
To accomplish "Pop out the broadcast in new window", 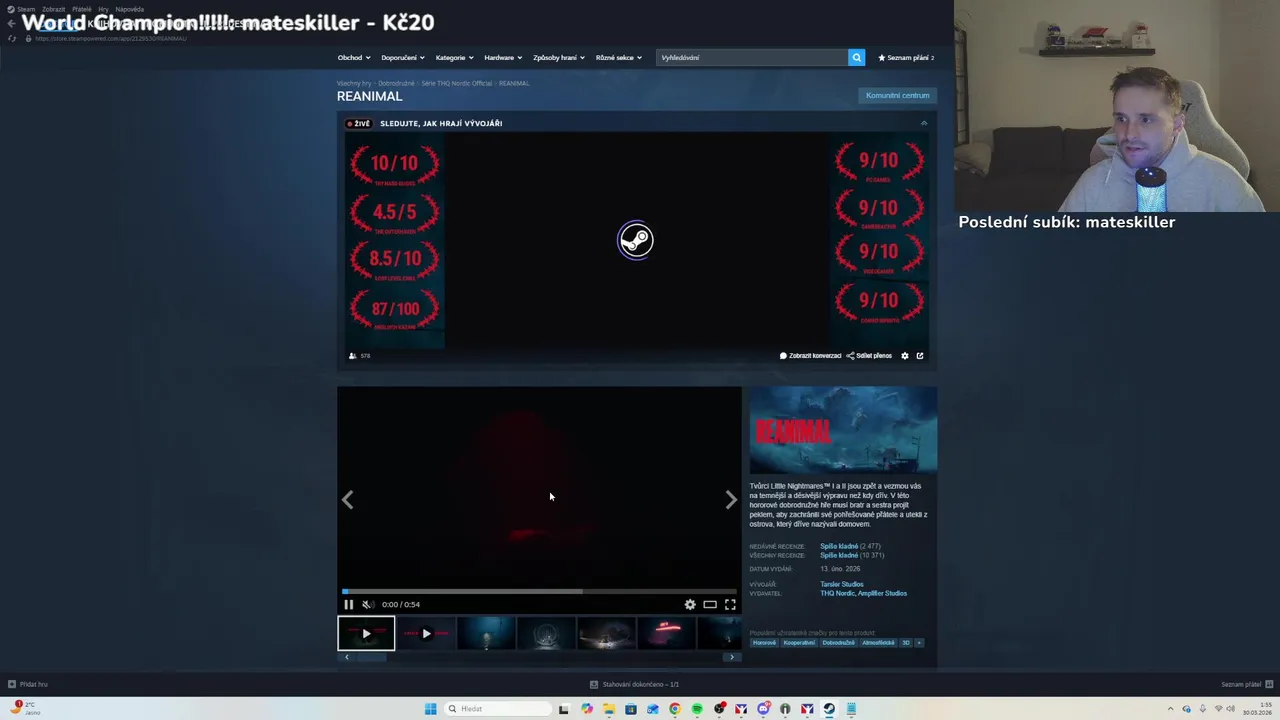I will [920, 356].
